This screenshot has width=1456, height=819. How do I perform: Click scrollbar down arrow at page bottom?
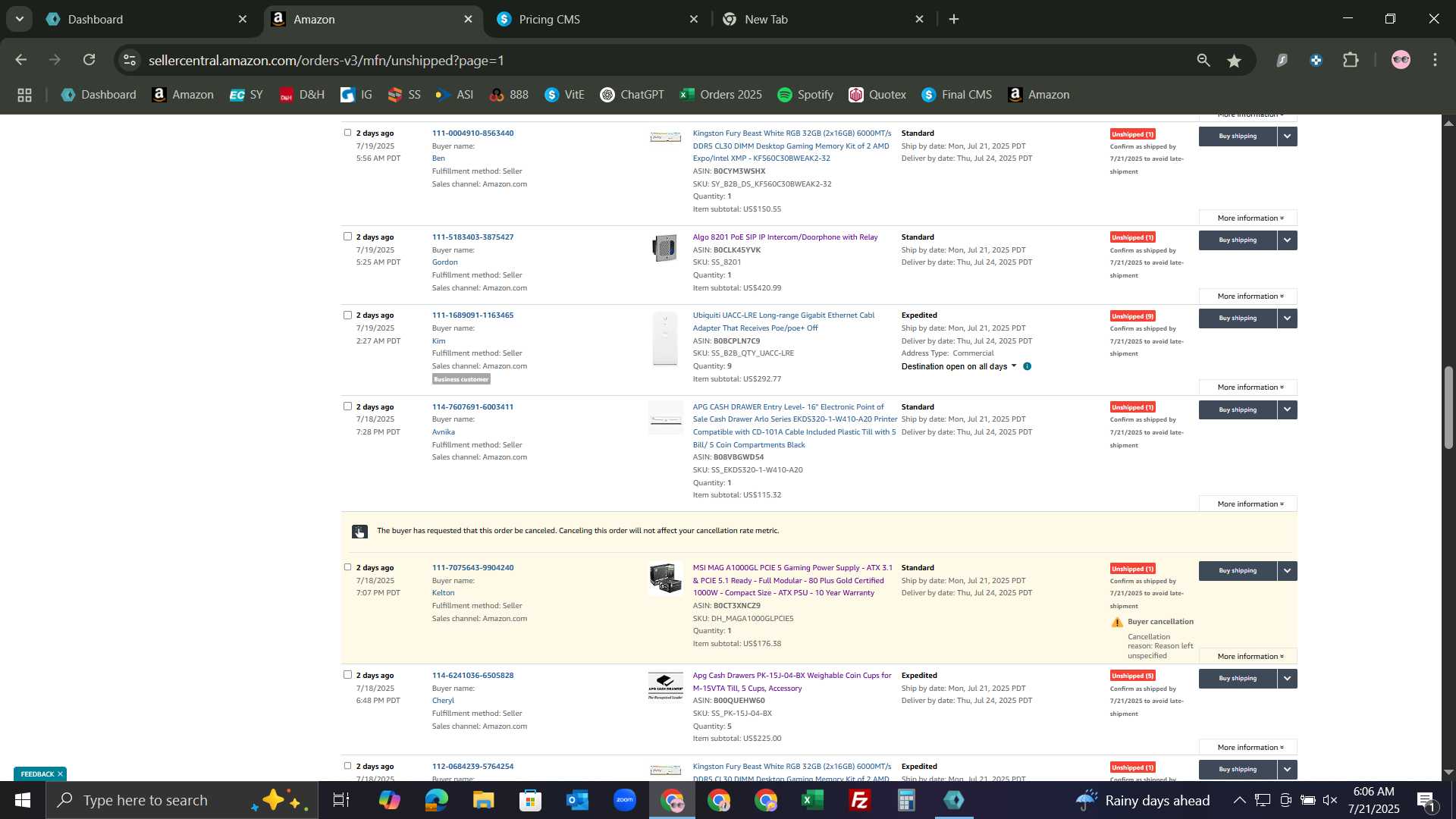(1448, 772)
